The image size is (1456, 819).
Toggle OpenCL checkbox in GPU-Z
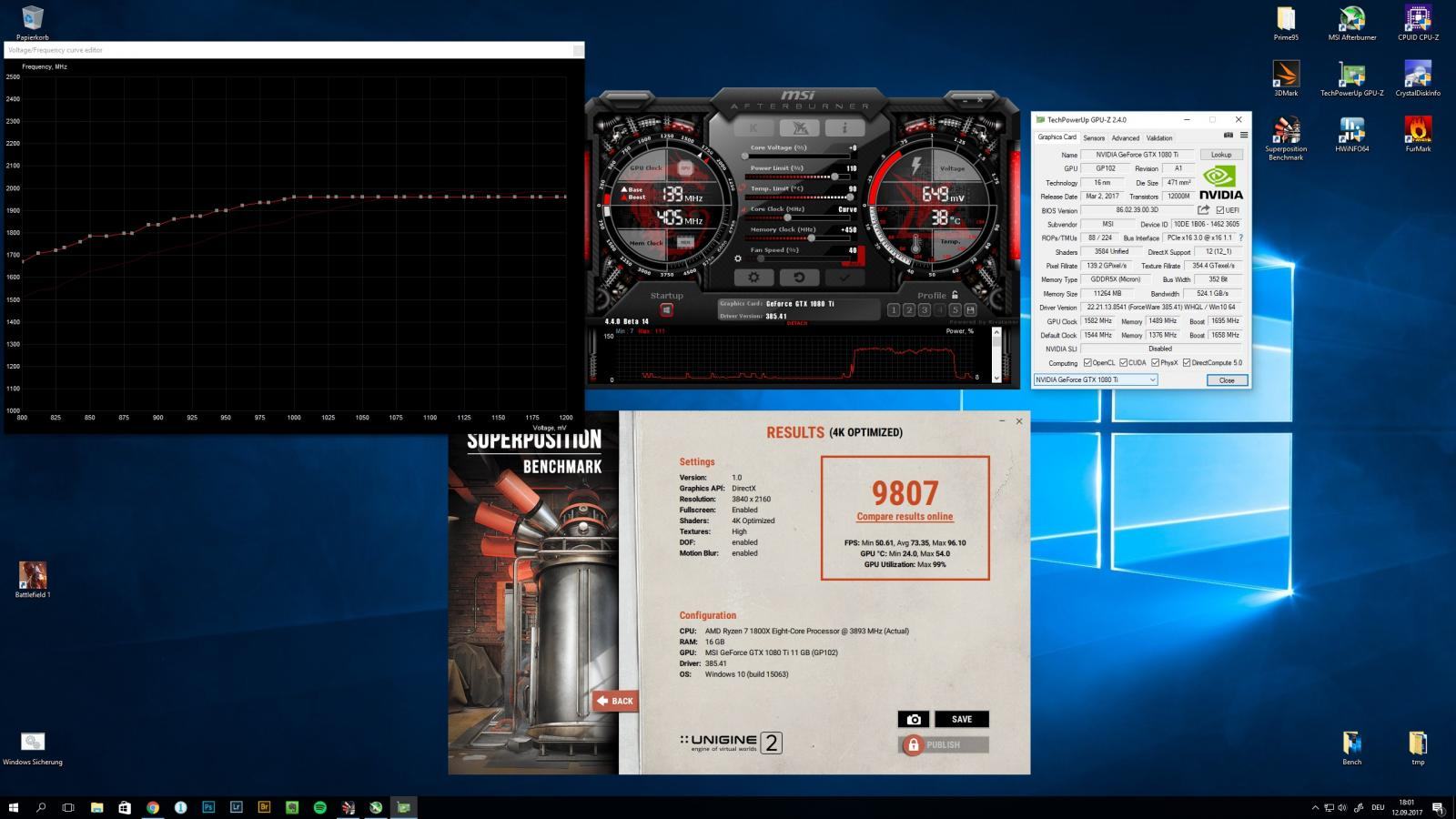tap(1087, 362)
